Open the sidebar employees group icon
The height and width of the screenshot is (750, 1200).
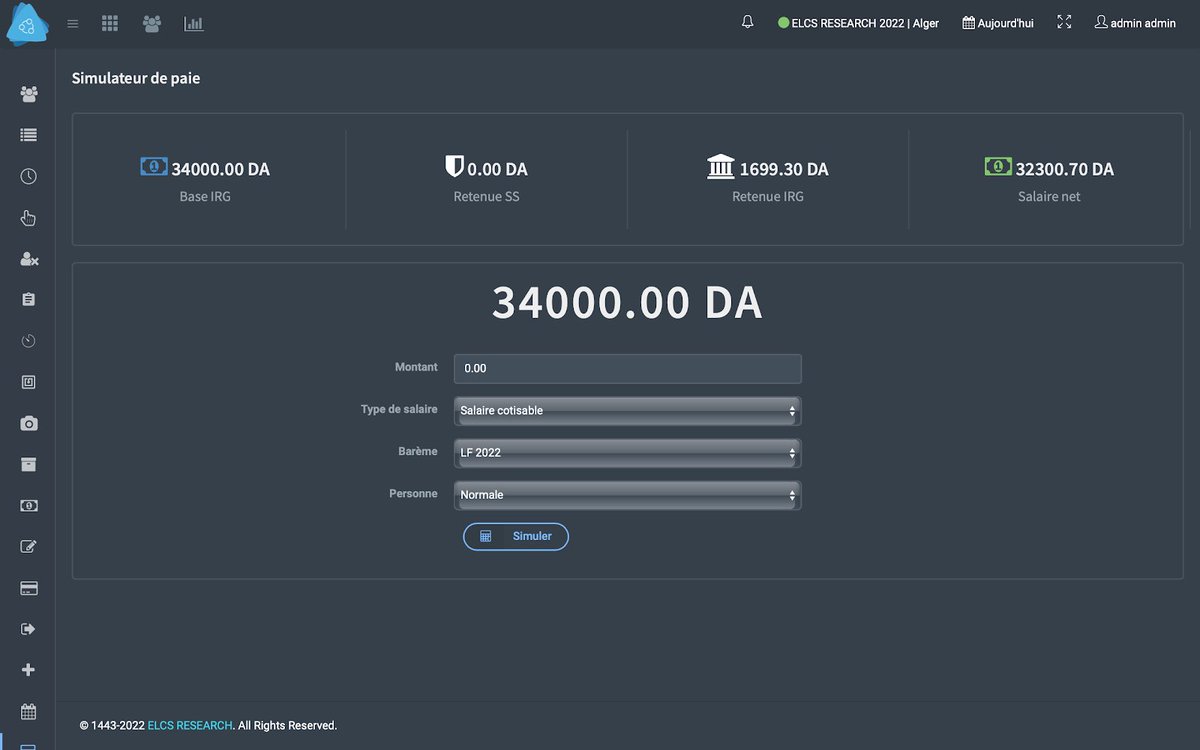[29, 94]
